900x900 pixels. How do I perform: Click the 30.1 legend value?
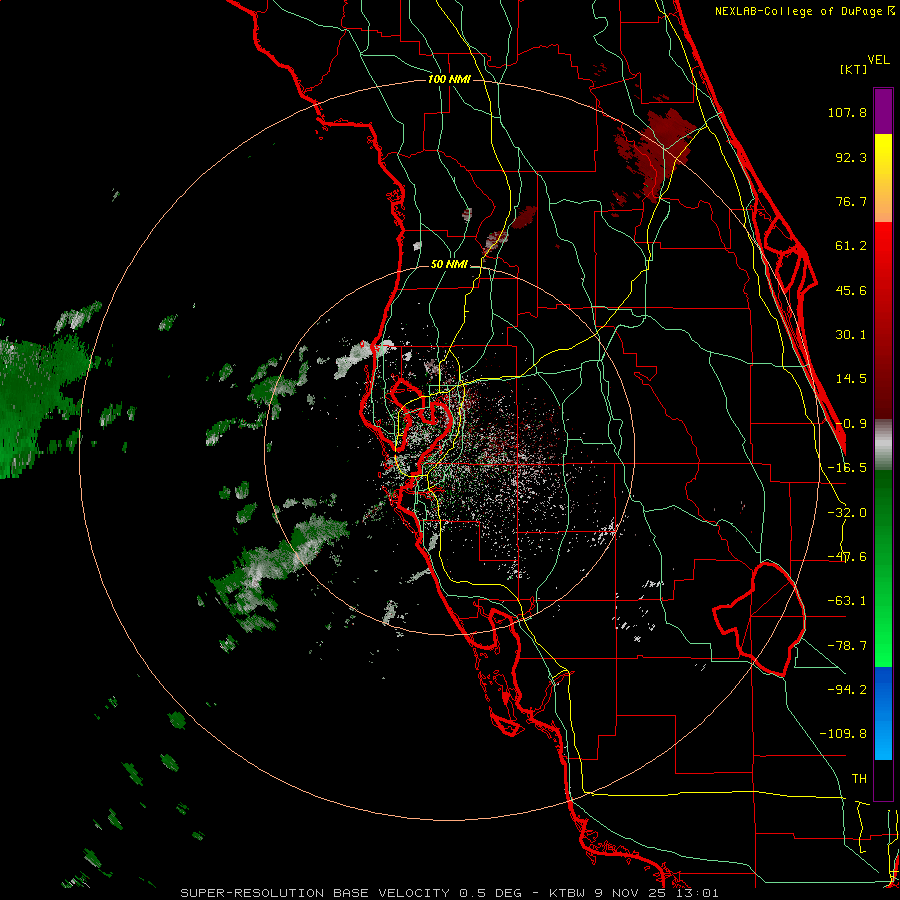[x=851, y=335]
